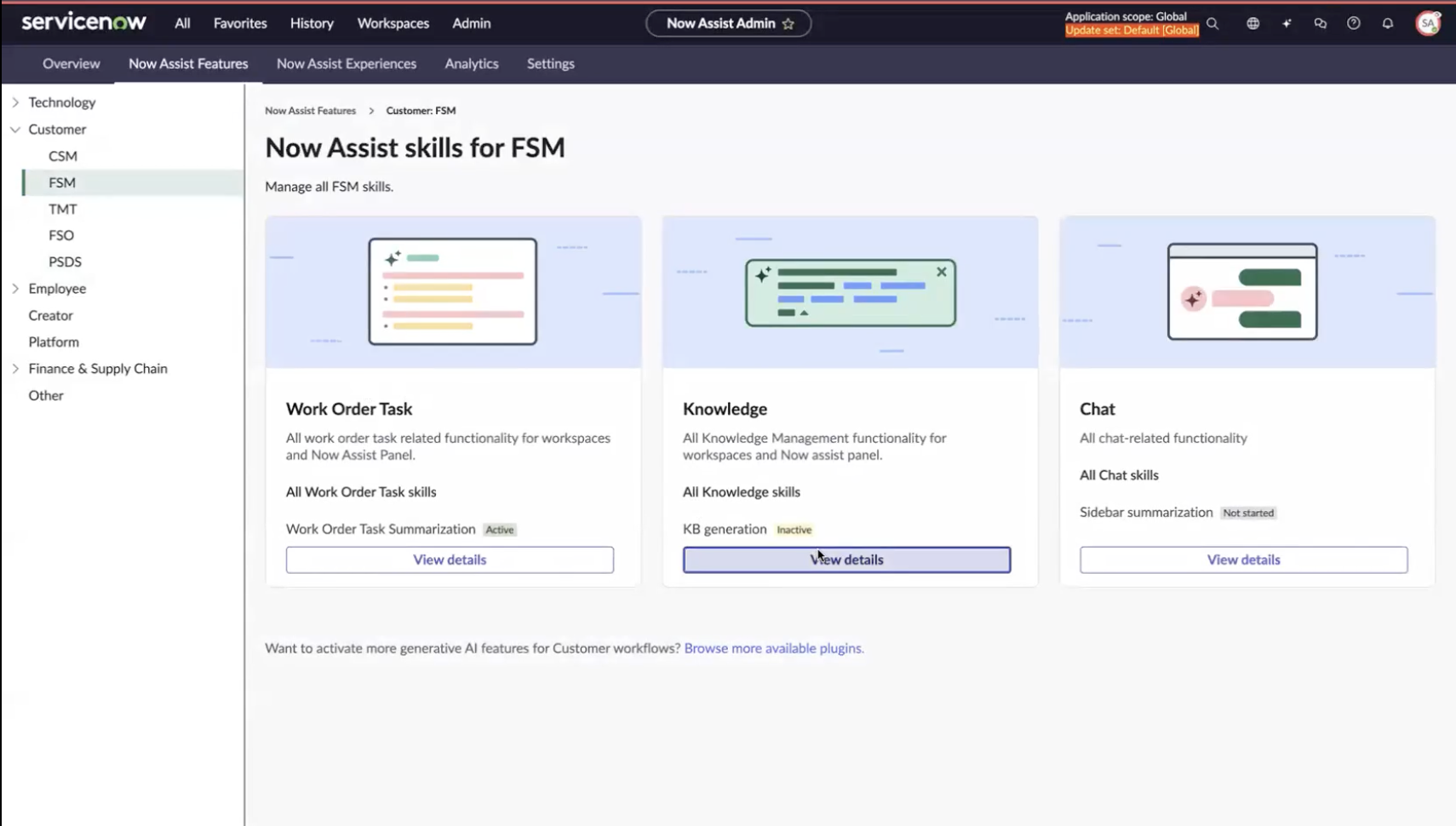Screen dimensions: 1456x826
Task: Open the globe scope selector icon
Action: pyautogui.click(x=1253, y=24)
